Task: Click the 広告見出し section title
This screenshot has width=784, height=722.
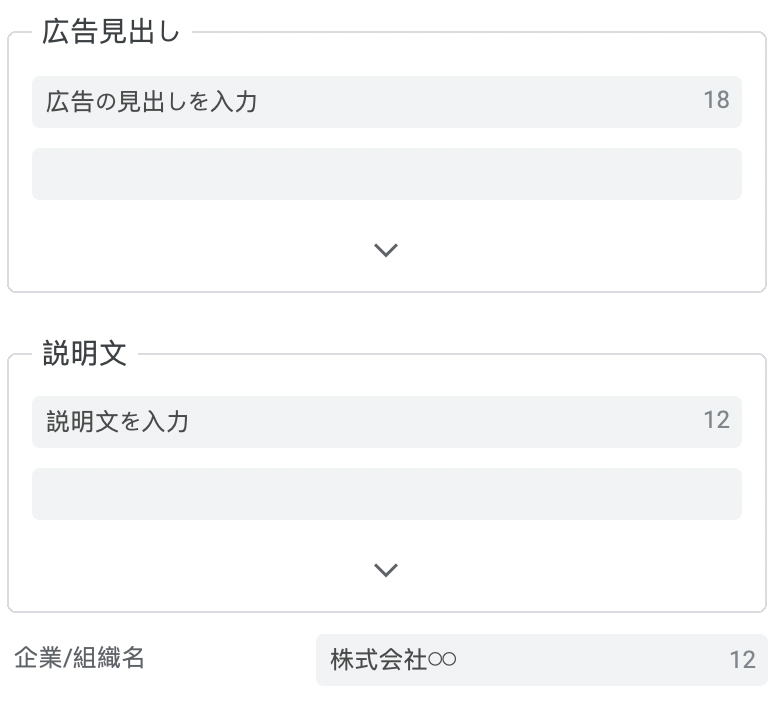Action: [110, 32]
